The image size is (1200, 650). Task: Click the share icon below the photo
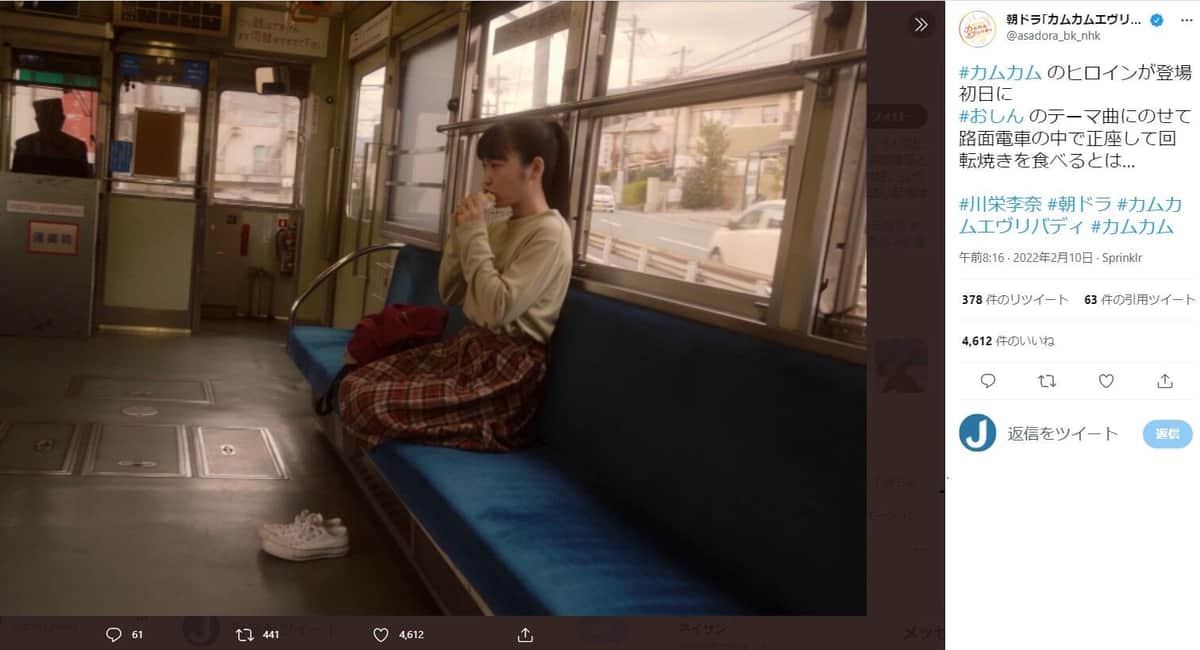click(526, 634)
